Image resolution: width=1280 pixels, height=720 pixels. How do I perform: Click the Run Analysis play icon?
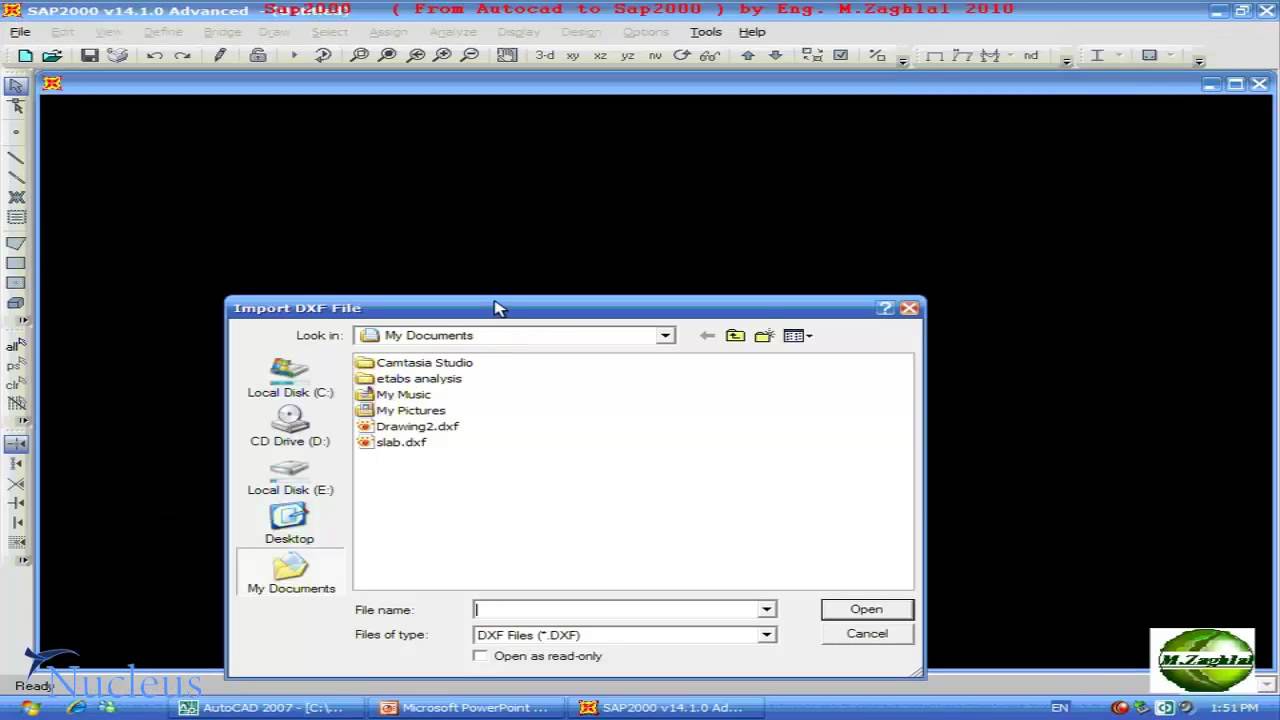(294, 56)
